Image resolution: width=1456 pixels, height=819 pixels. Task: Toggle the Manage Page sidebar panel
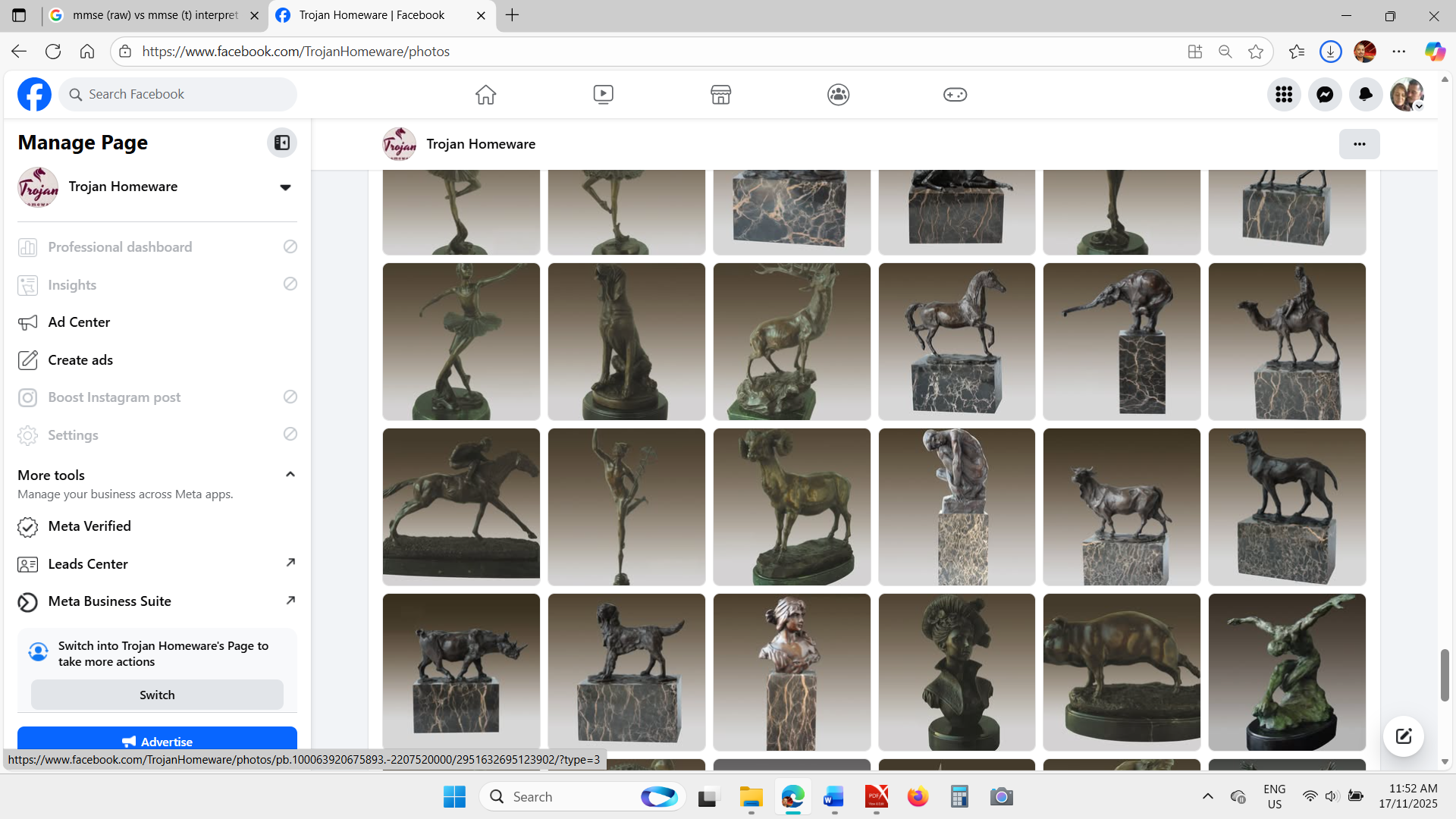tap(281, 143)
